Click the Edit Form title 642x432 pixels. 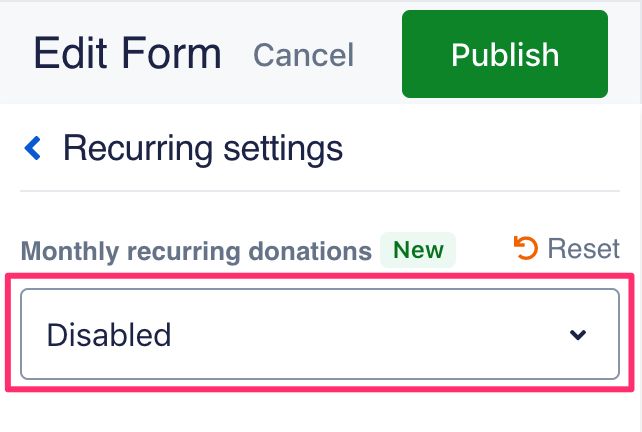coord(127,53)
